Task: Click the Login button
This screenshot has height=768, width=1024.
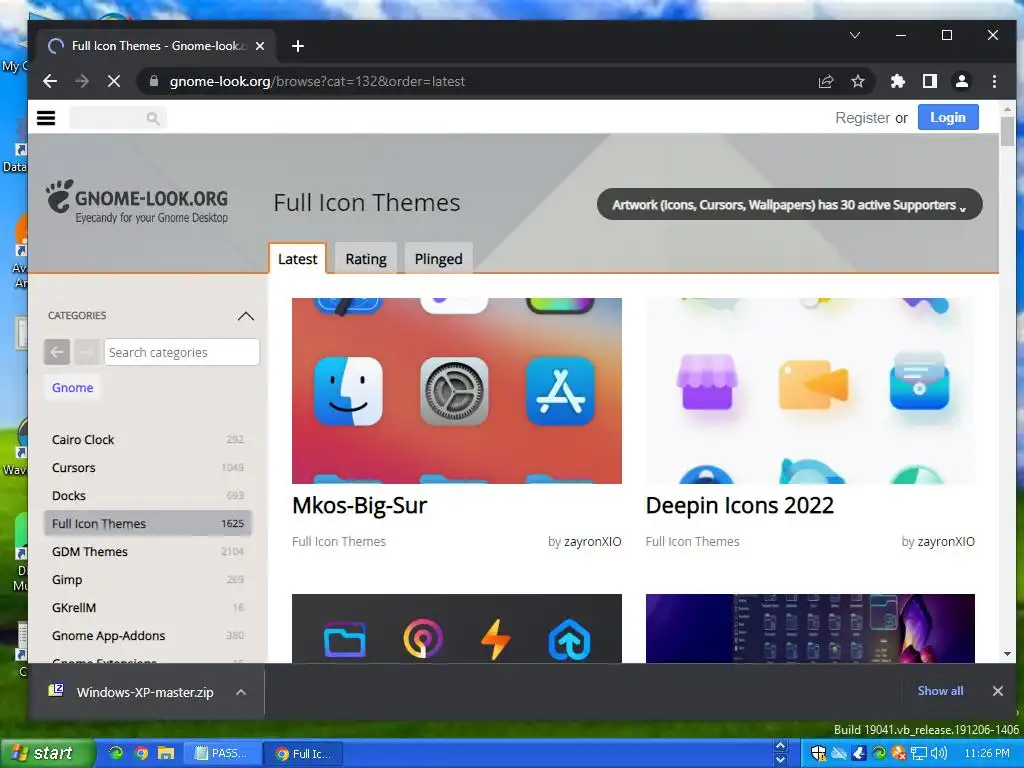Action: coord(948,118)
